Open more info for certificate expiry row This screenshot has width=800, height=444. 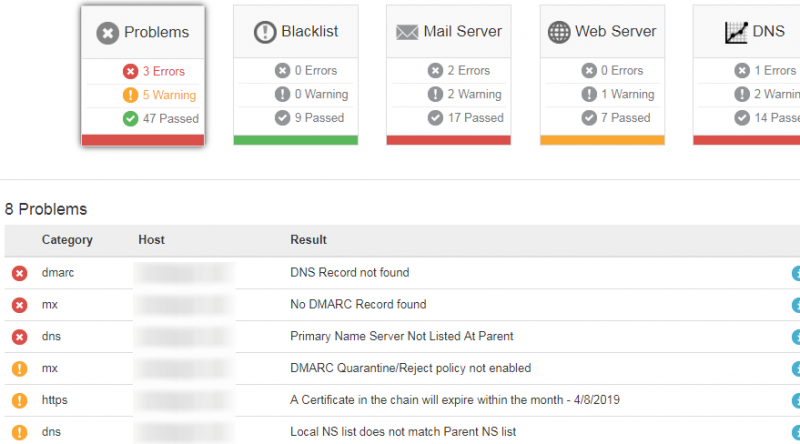796,401
